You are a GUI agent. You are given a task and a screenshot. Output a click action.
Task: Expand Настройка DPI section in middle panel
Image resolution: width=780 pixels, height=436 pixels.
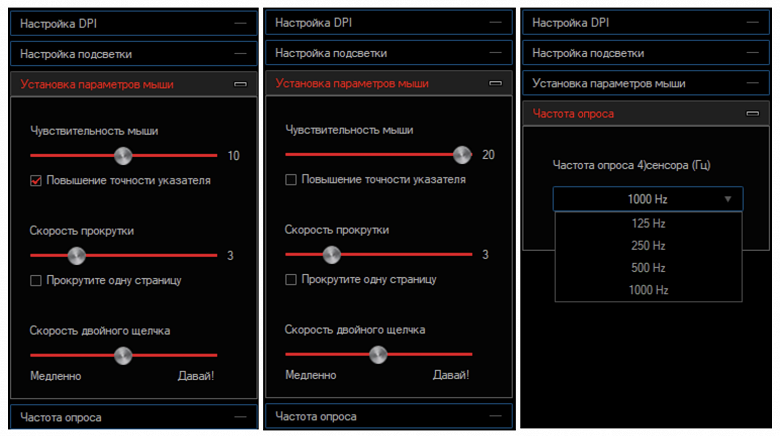[389, 22]
